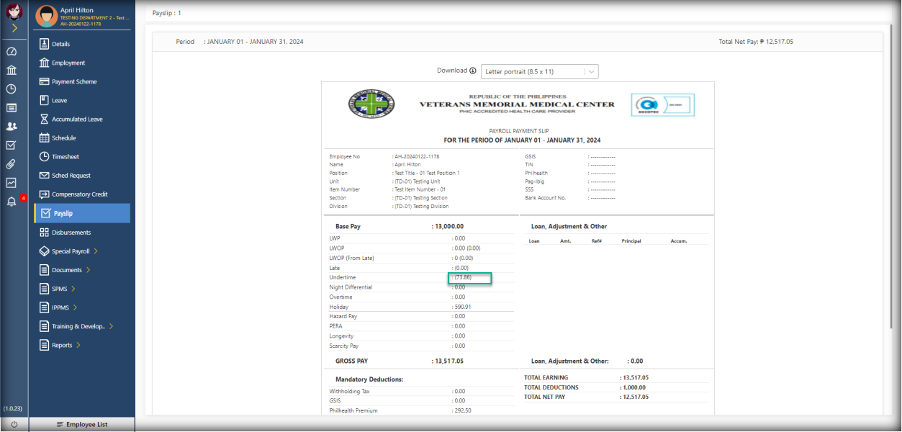Click the power icon at the bottom left
Image resolution: width=902 pixels, height=432 pixels.
(13, 424)
